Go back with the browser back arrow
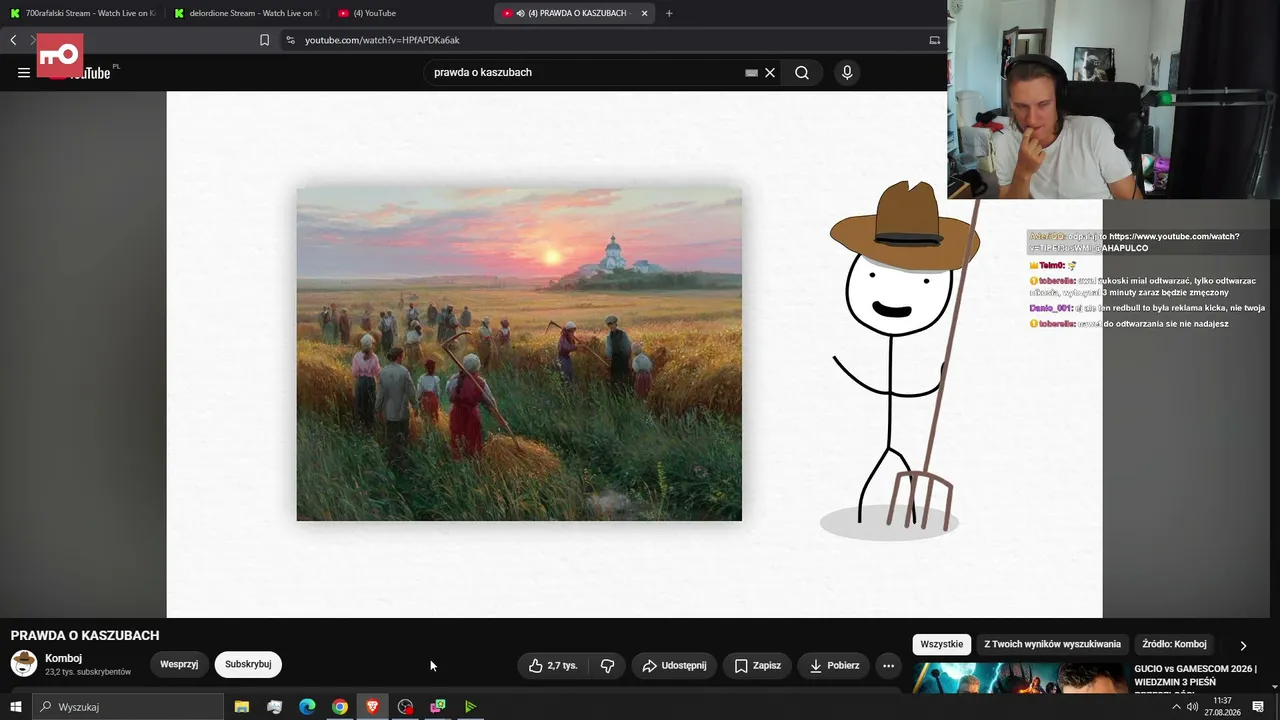 13,40
